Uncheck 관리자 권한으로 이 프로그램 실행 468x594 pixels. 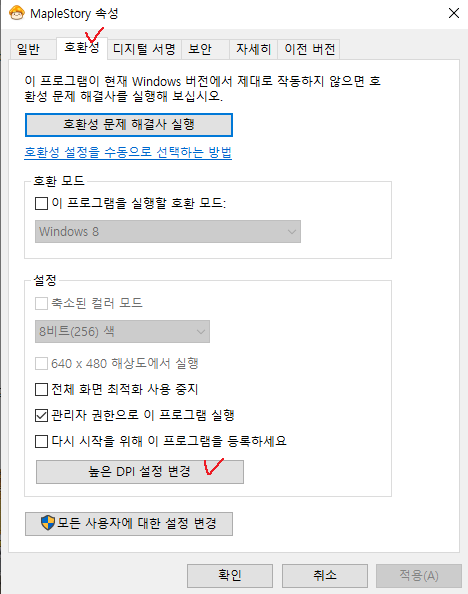41,415
